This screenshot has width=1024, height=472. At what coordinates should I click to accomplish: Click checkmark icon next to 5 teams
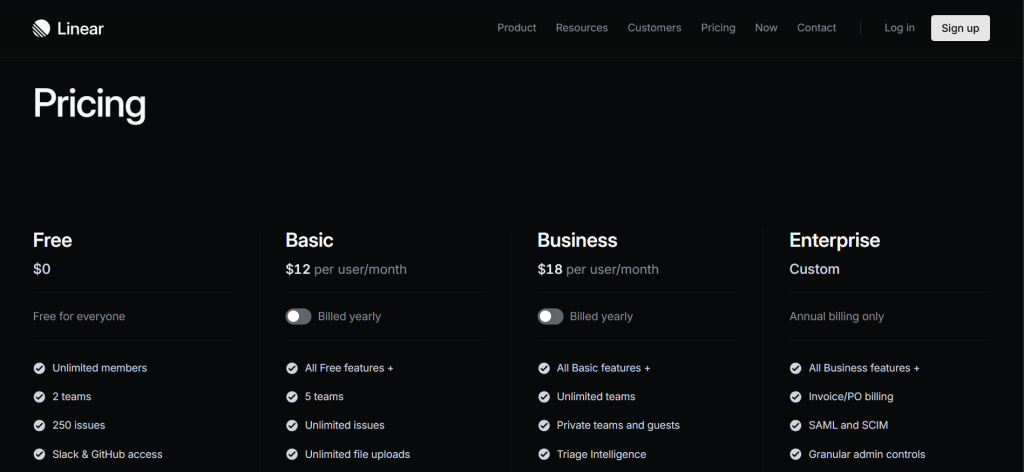click(x=292, y=397)
